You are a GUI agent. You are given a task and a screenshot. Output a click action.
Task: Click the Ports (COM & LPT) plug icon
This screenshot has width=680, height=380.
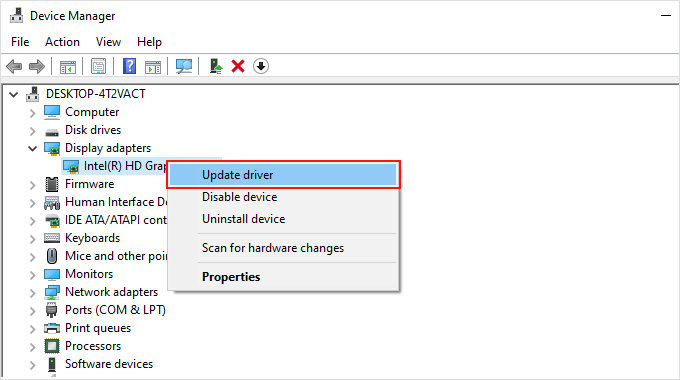pos(52,310)
